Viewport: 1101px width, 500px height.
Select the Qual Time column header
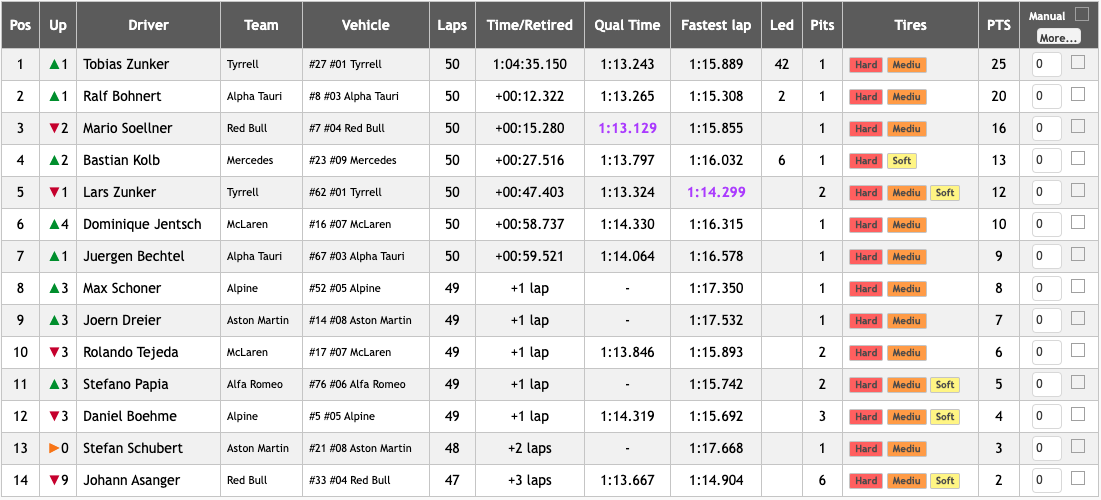pyautogui.click(x=627, y=25)
